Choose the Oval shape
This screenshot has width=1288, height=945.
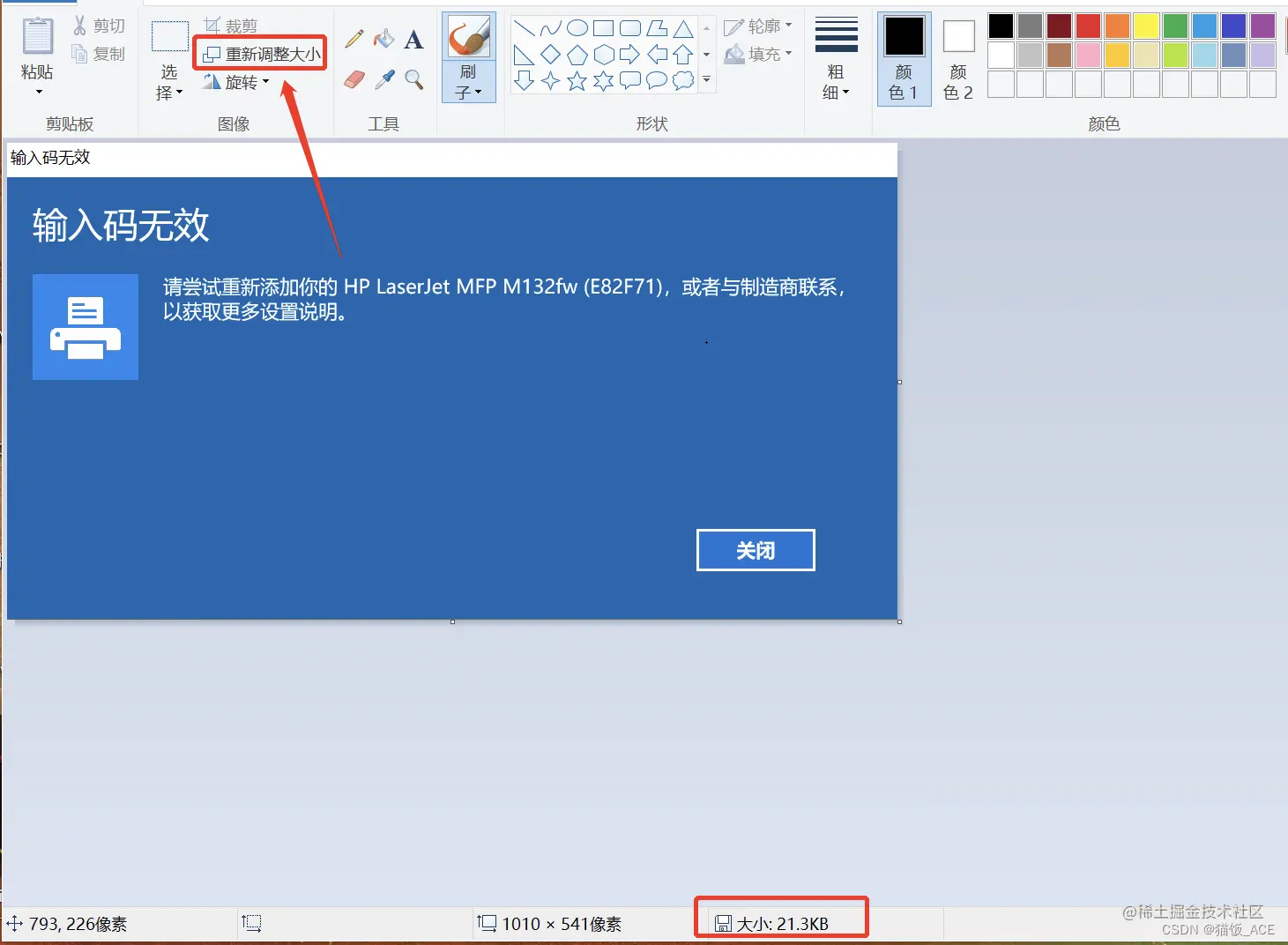click(577, 28)
